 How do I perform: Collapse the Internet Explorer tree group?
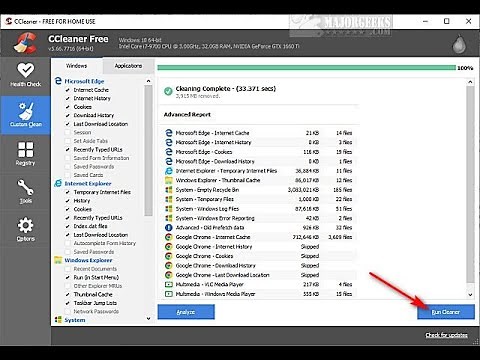click(x=88, y=183)
